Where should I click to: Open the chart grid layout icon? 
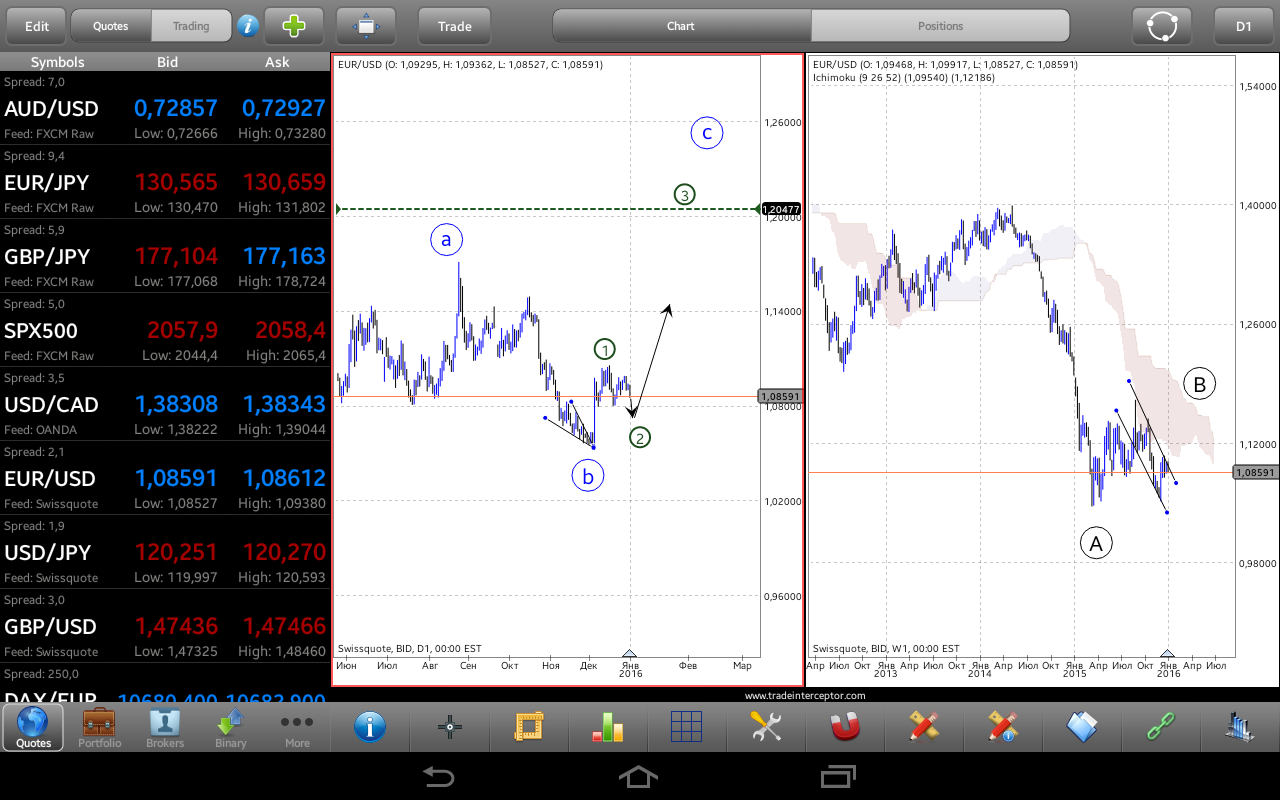[687, 727]
